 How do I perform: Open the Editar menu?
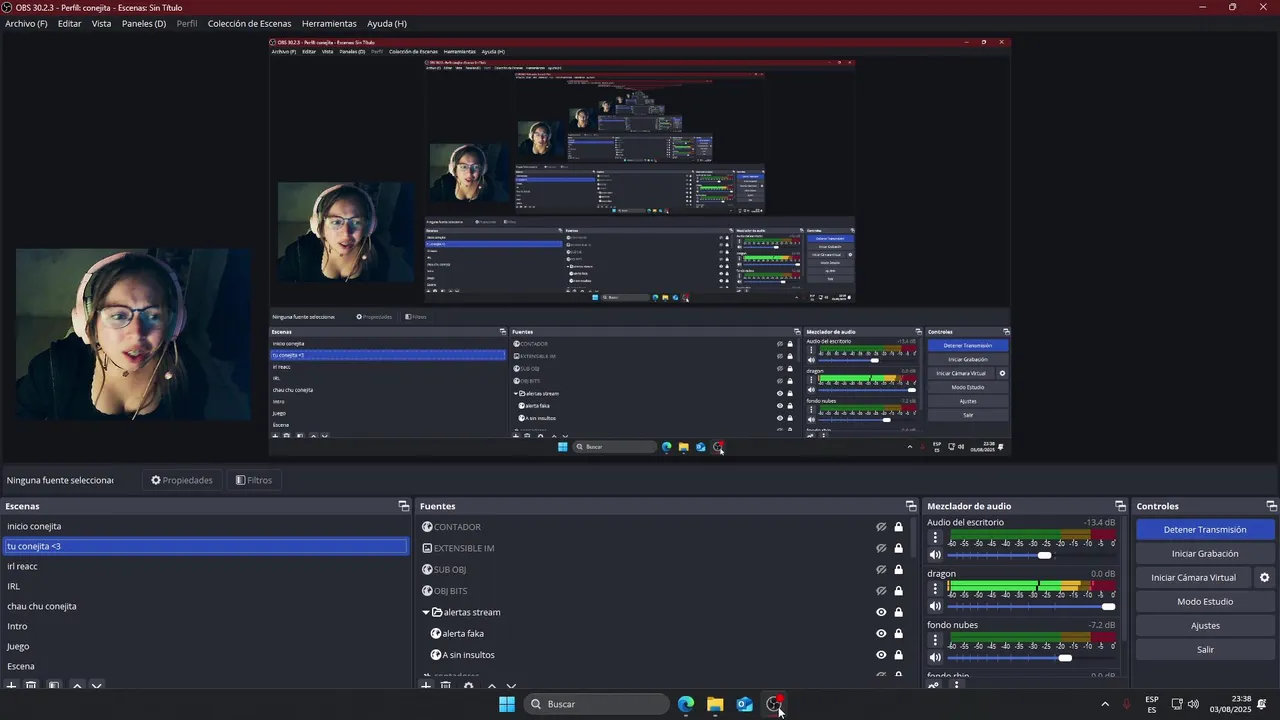coord(69,23)
